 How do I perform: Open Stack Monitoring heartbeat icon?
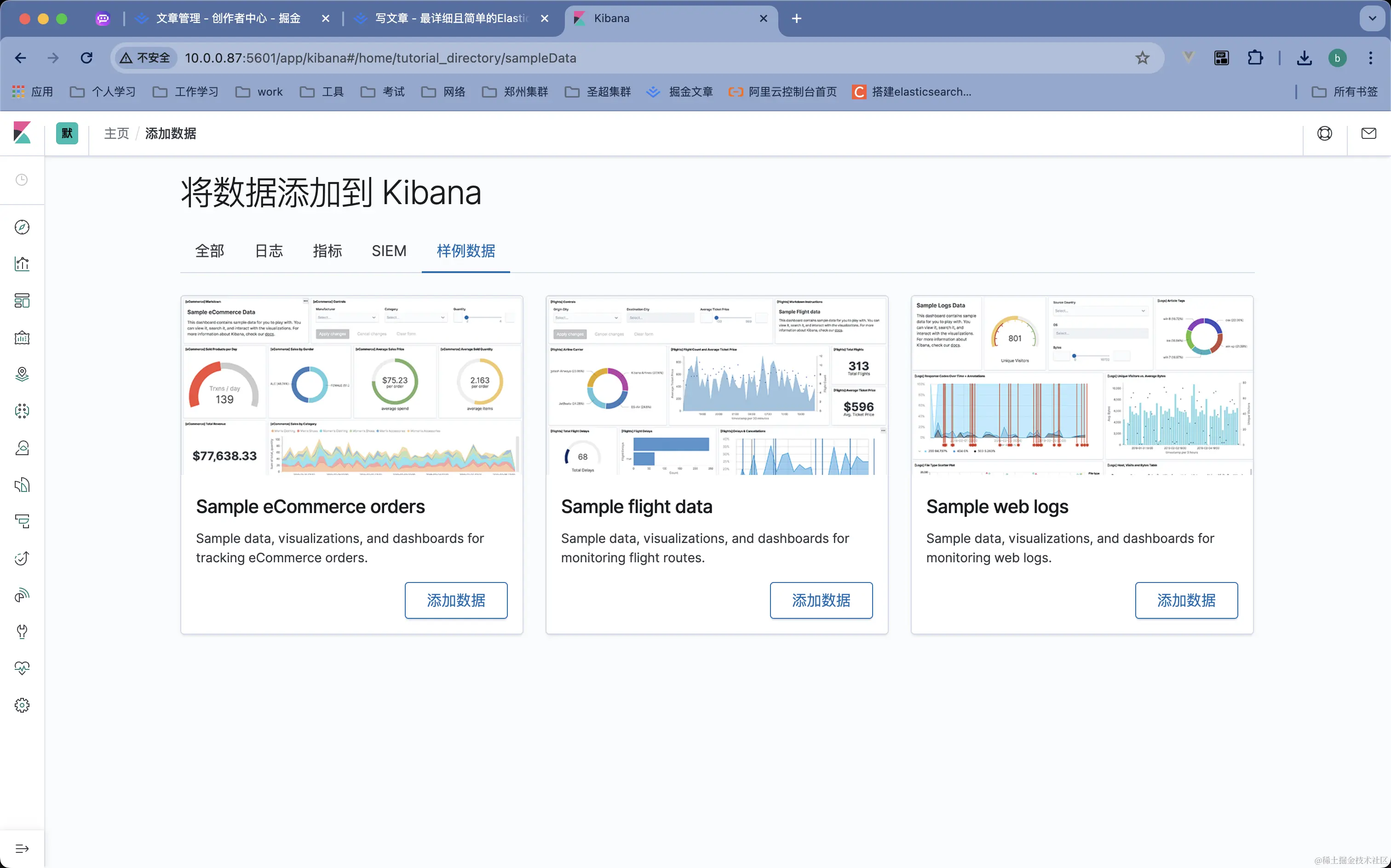pos(22,668)
